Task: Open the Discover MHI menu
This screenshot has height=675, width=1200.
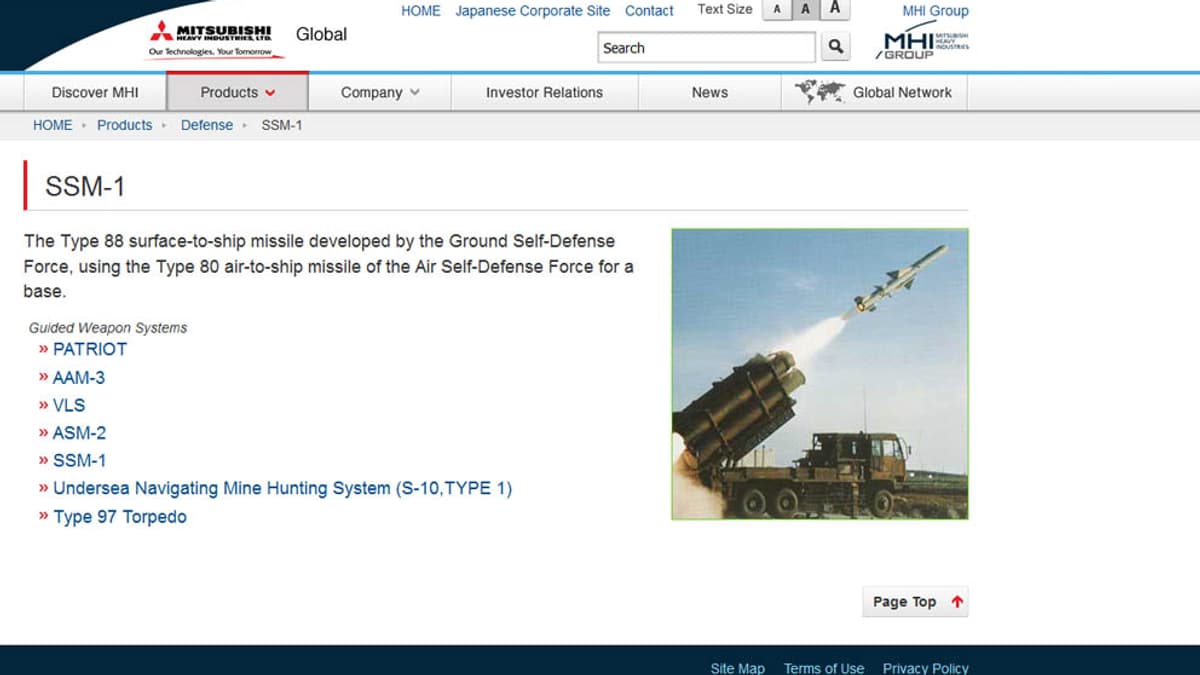Action: [x=95, y=92]
